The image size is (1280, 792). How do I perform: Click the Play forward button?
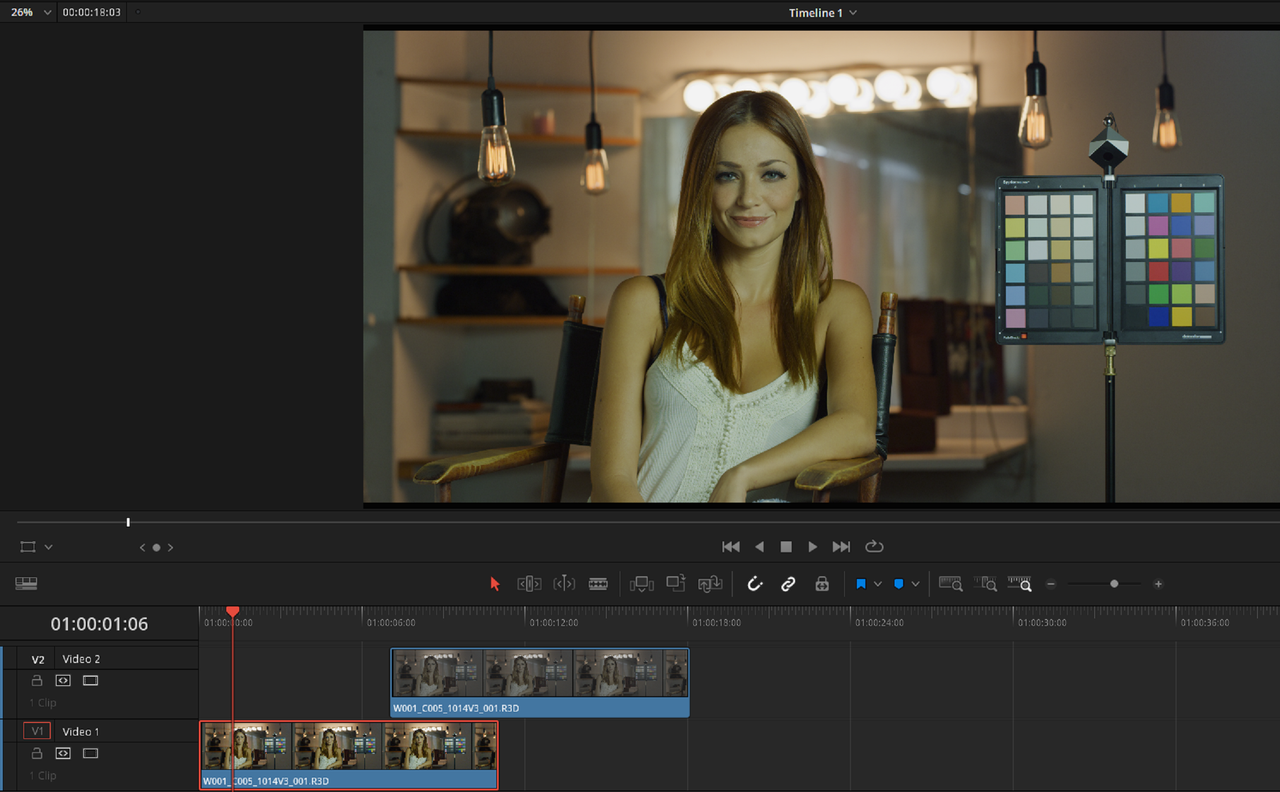(813, 547)
